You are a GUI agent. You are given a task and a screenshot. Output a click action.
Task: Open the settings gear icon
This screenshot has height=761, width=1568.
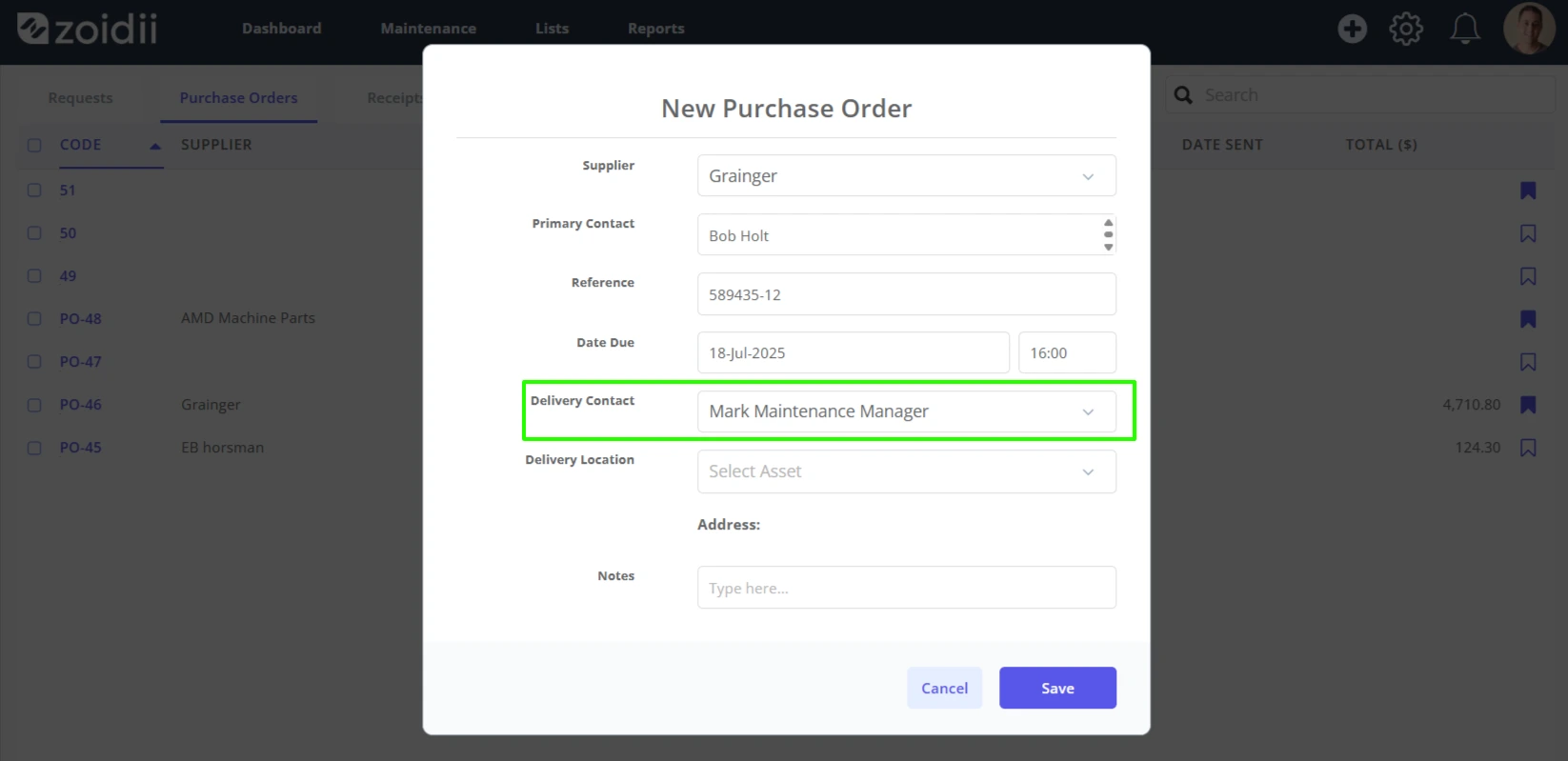point(1406,29)
